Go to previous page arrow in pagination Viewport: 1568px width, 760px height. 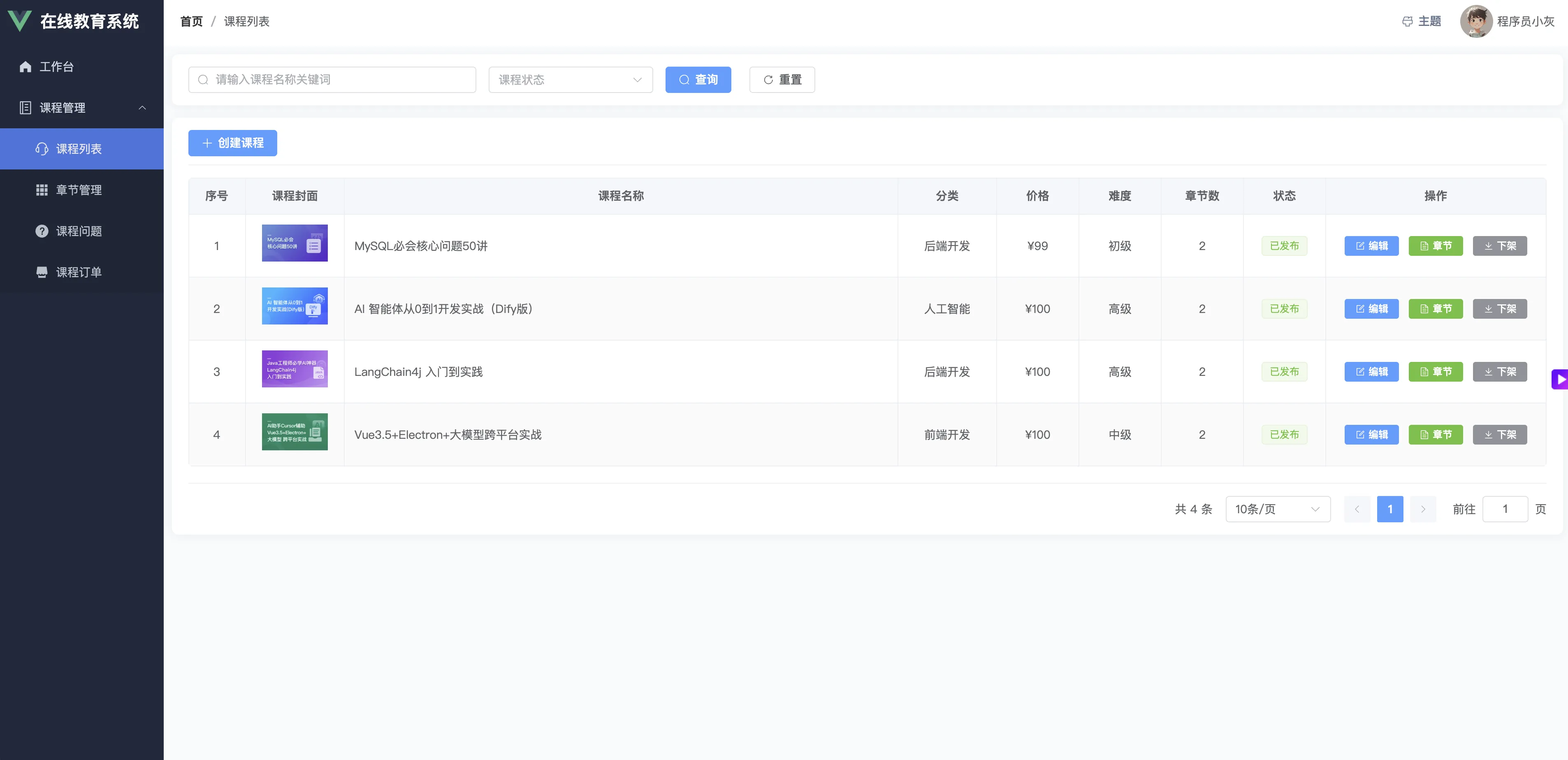[x=1357, y=509]
